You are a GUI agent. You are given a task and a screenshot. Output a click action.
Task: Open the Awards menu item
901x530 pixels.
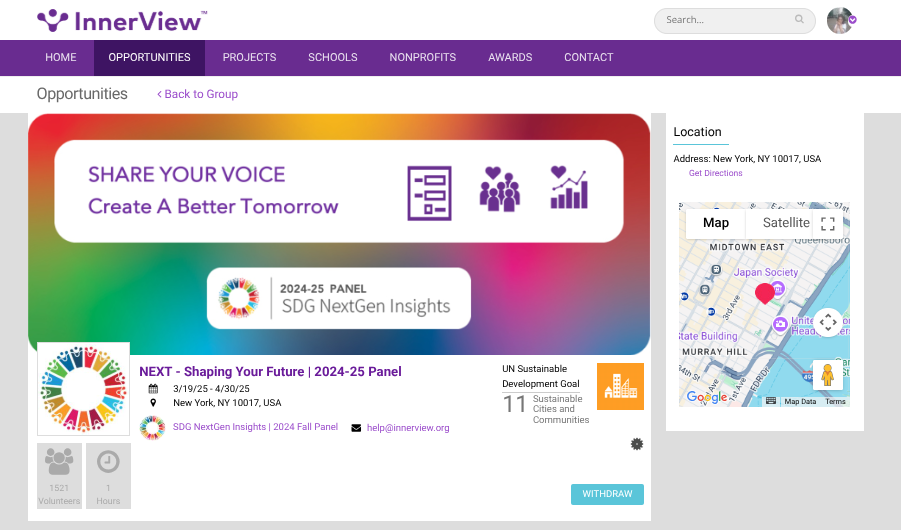[x=510, y=57]
